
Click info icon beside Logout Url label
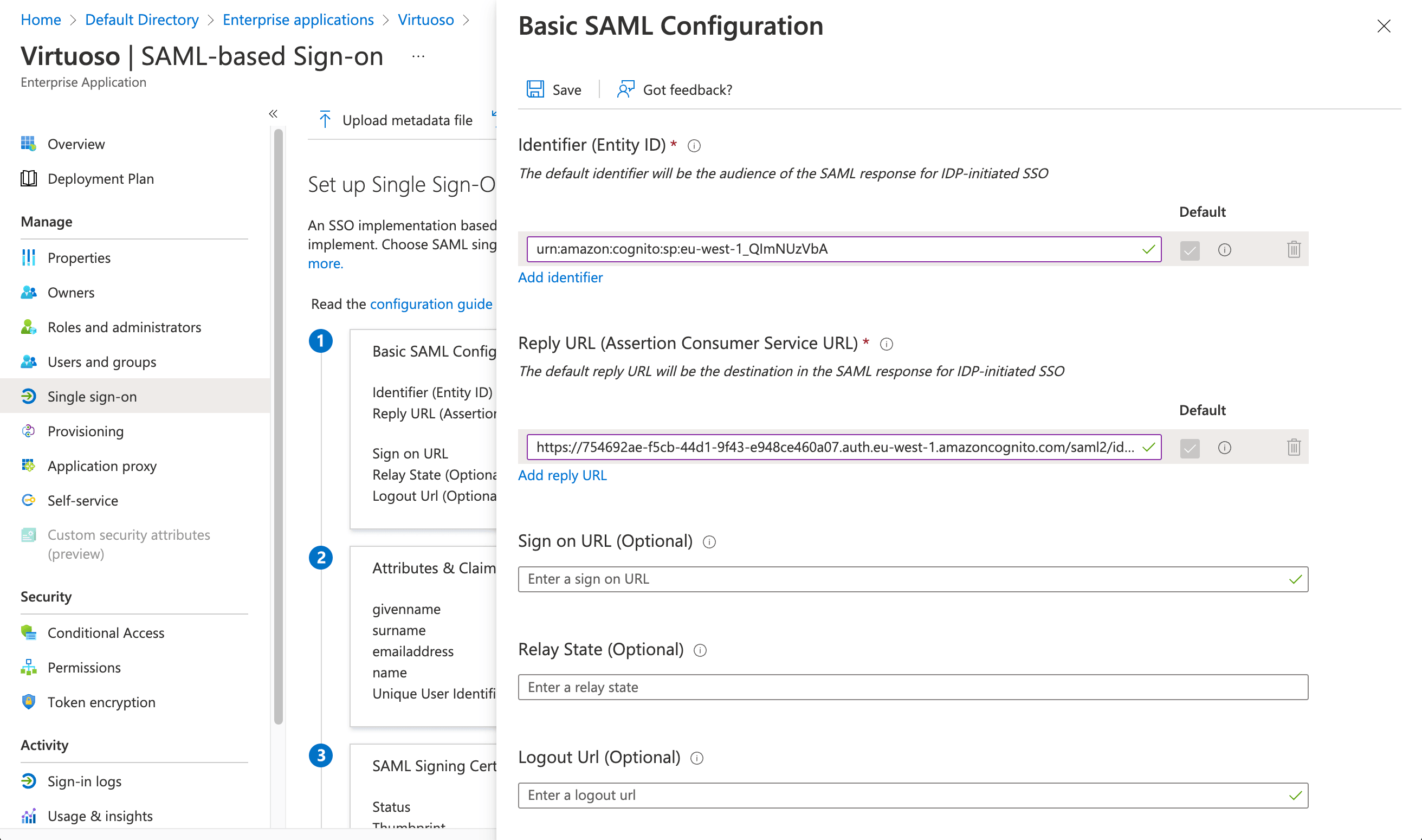(696, 759)
